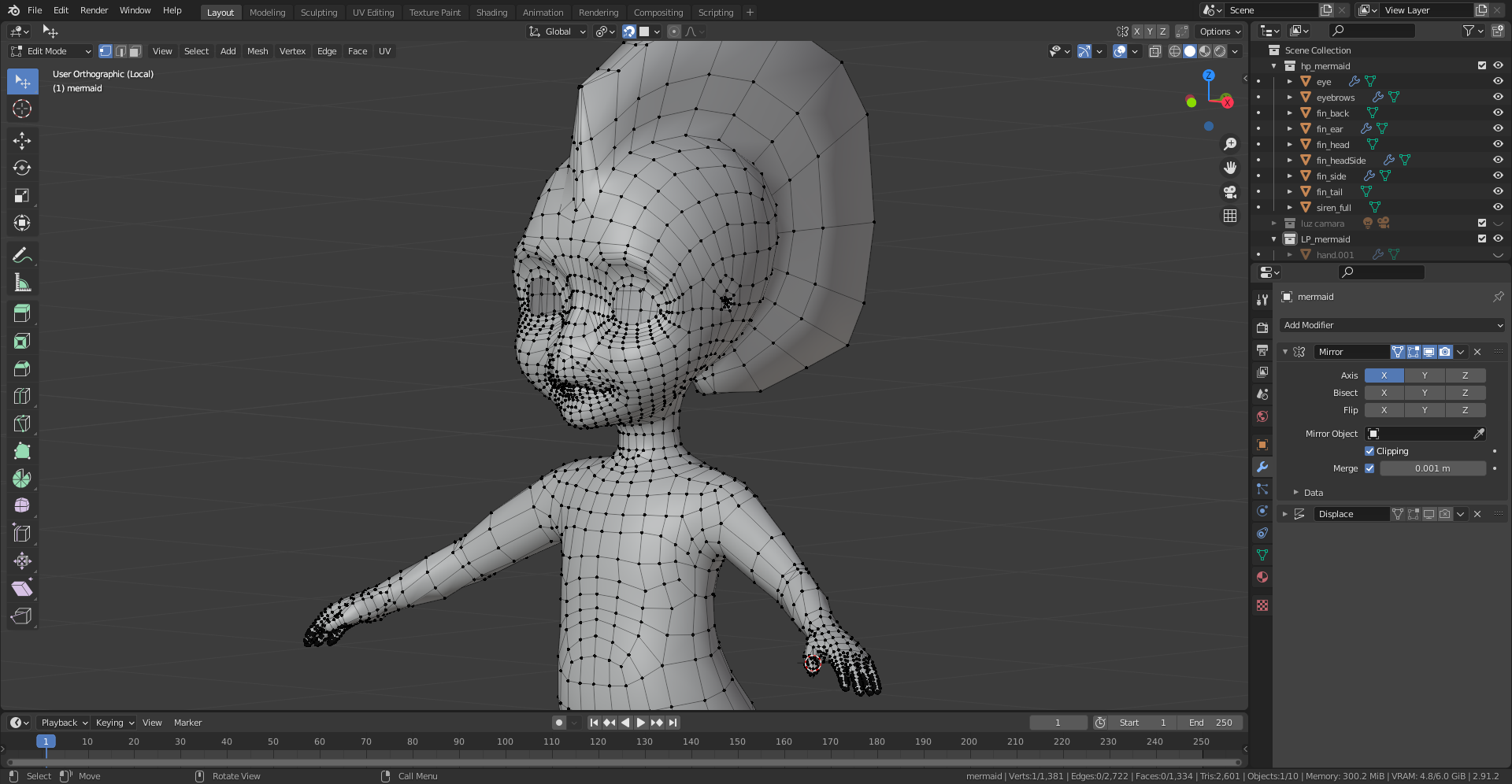The image size is (1512, 784).
Task: Select the Move tool in toolbar
Action: (x=22, y=141)
